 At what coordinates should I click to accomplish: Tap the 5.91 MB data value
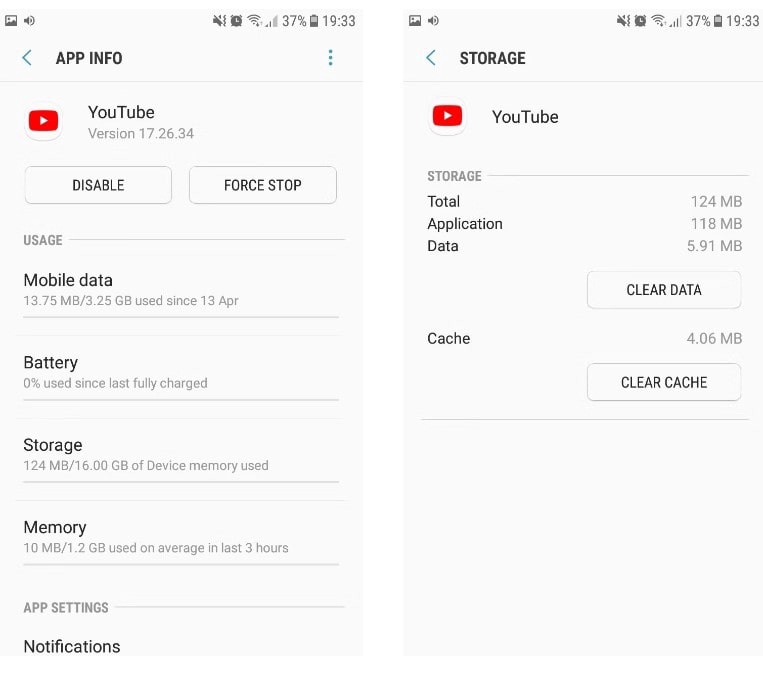point(714,246)
